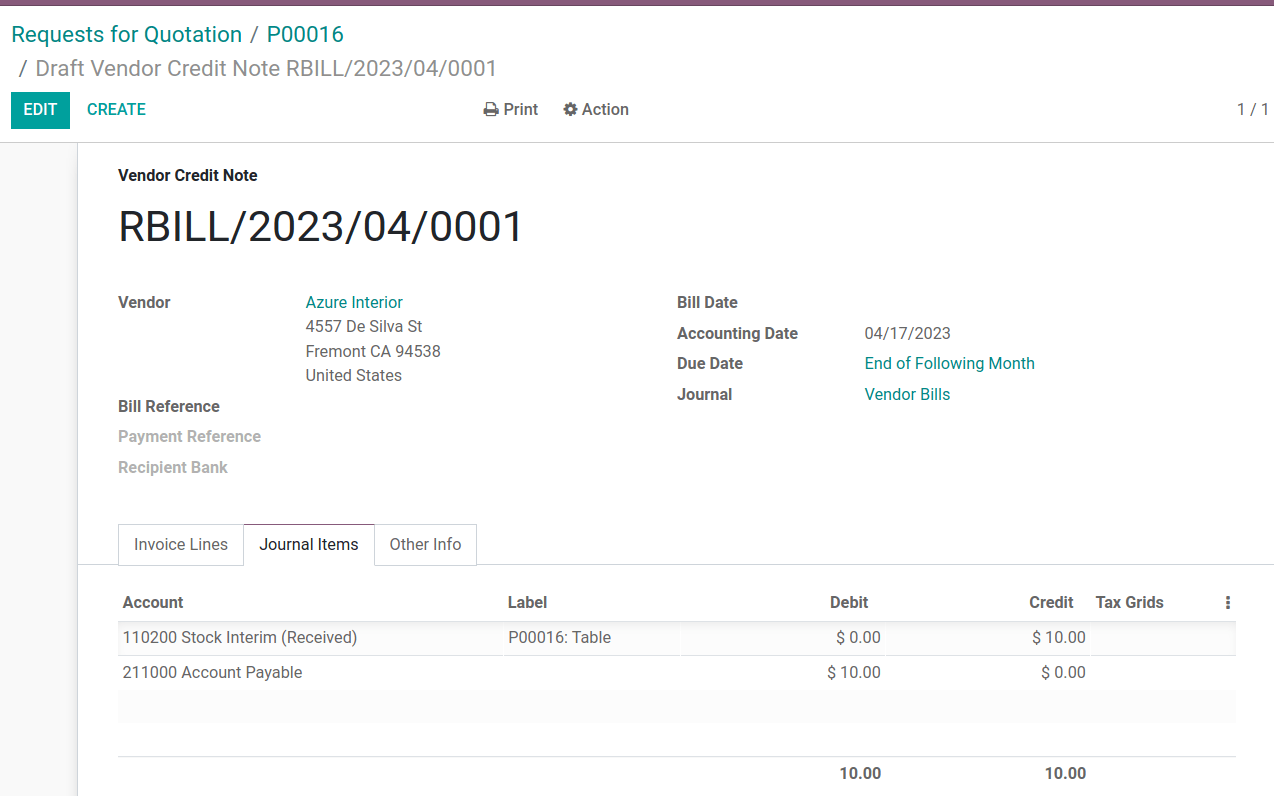Click the 1 / 1 pager indicator
Screen dimensions: 1274x796
[x=1252, y=110]
